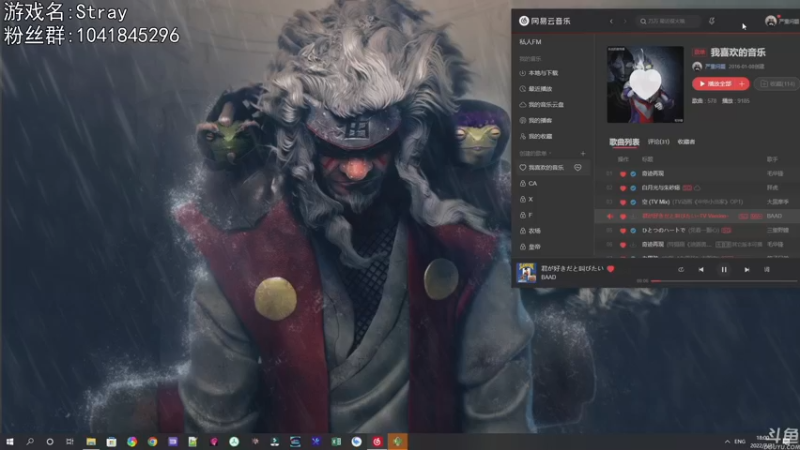
Task: Switch to the 评论(31) comments tab
Action: pyautogui.click(x=659, y=142)
